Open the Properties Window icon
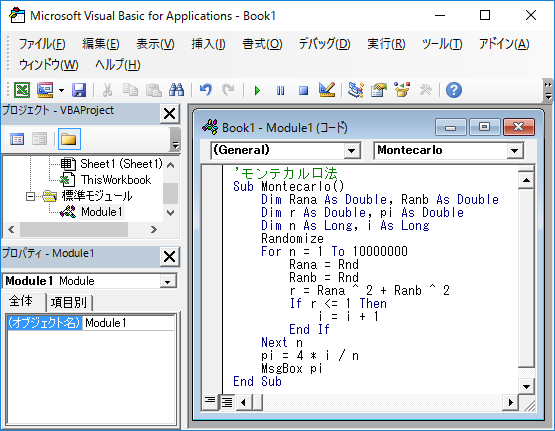Viewport: 555px width, 431px height. point(379,90)
